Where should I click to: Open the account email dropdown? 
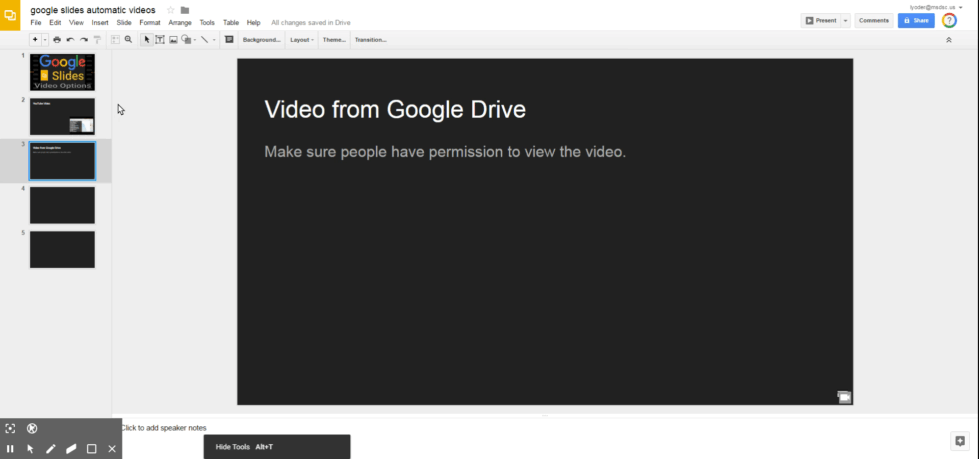pos(937,7)
